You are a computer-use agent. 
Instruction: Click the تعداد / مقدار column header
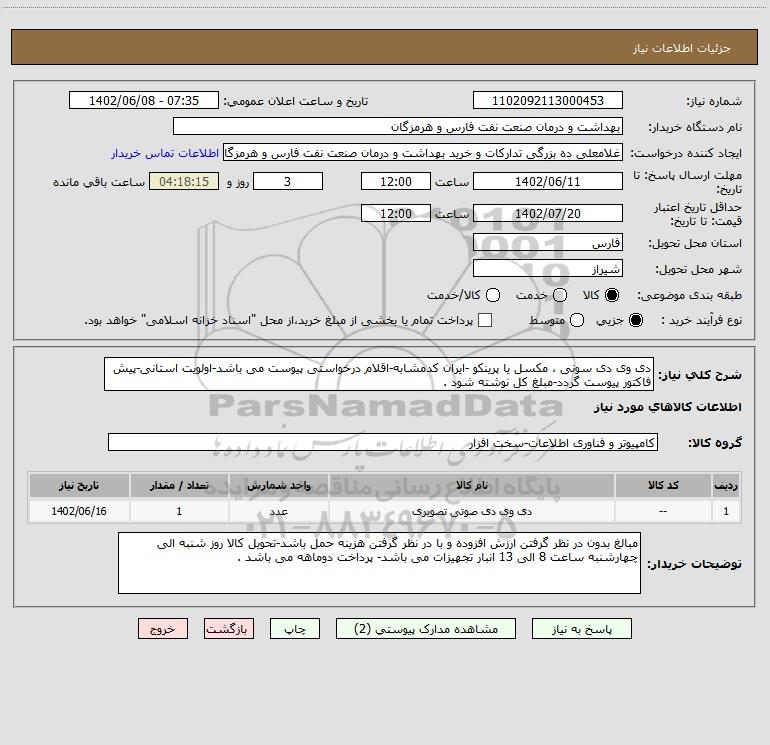click(179, 485)
